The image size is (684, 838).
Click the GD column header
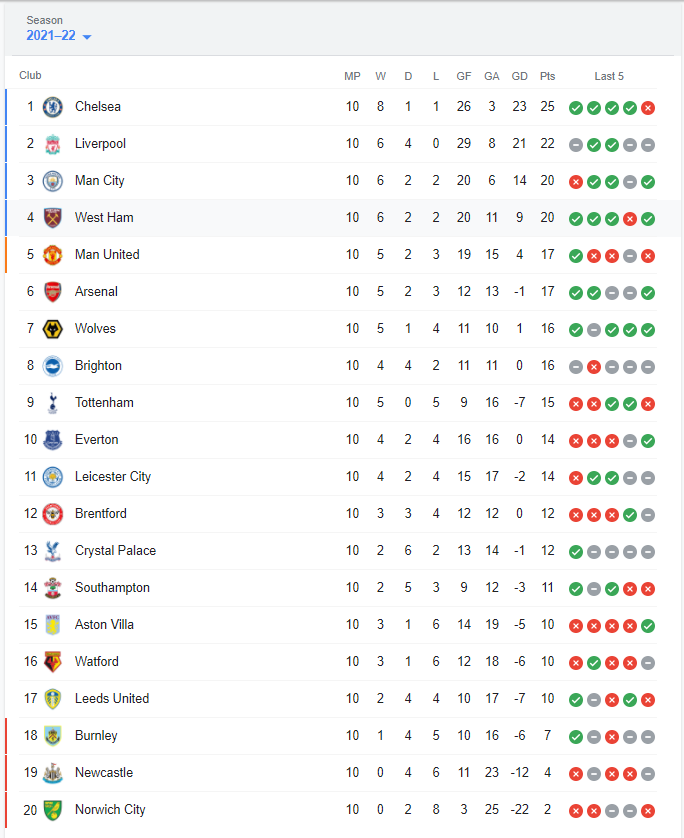[x=519, y=76]
